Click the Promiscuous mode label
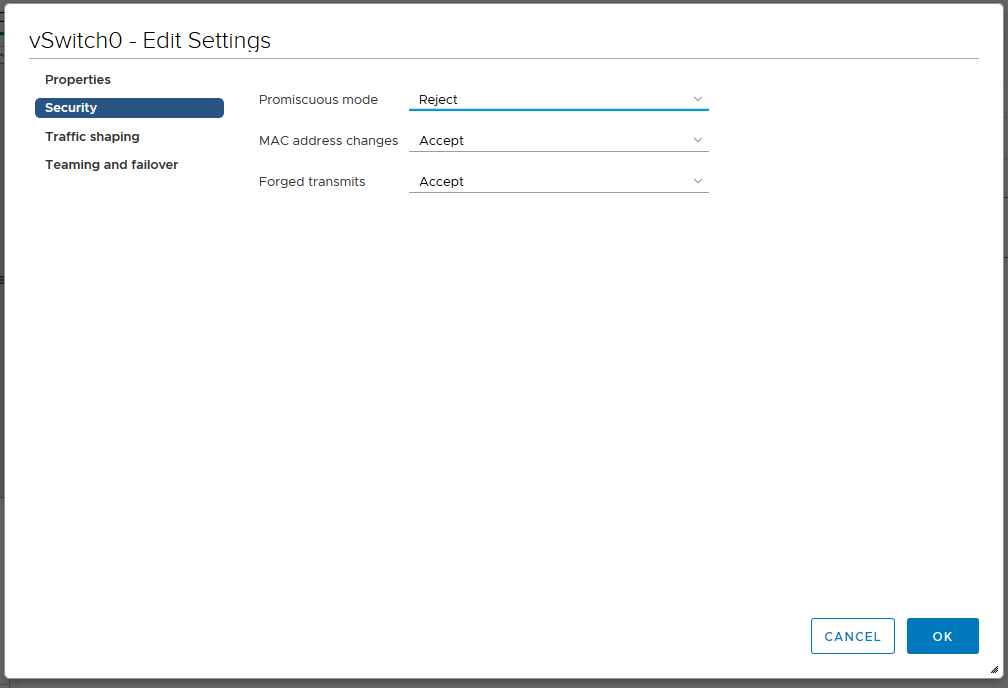The image size is (1008, 688). (x=318, y=100)
